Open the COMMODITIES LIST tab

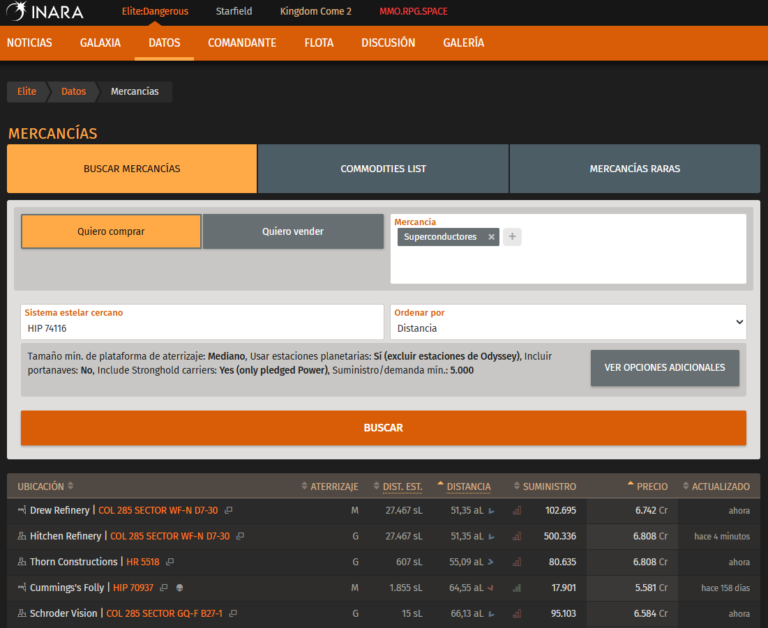click(383, 169)
